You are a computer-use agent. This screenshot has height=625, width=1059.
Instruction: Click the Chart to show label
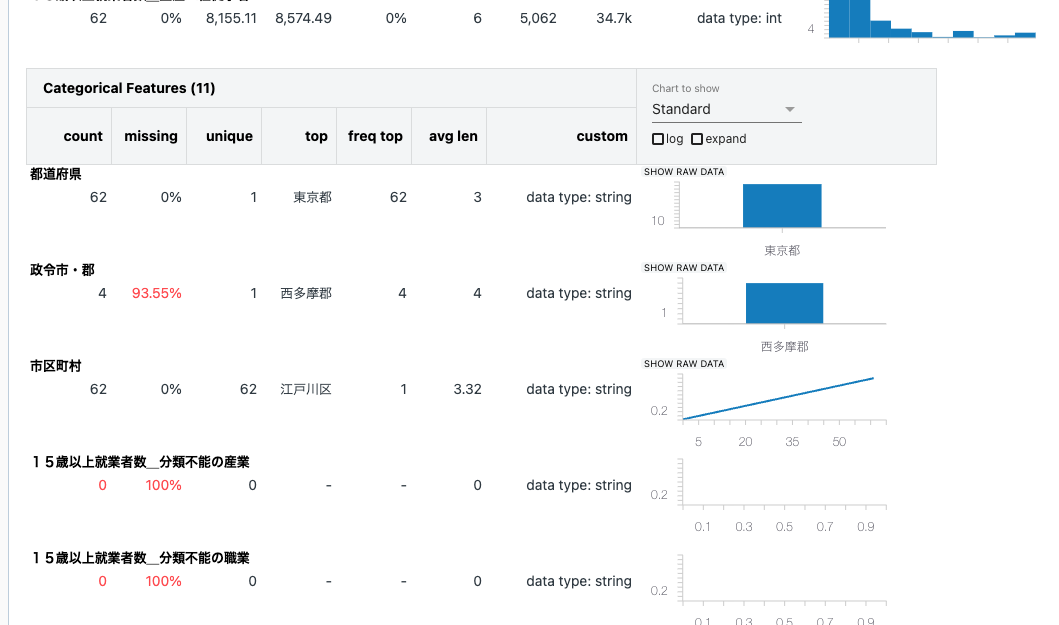(686, 89)
